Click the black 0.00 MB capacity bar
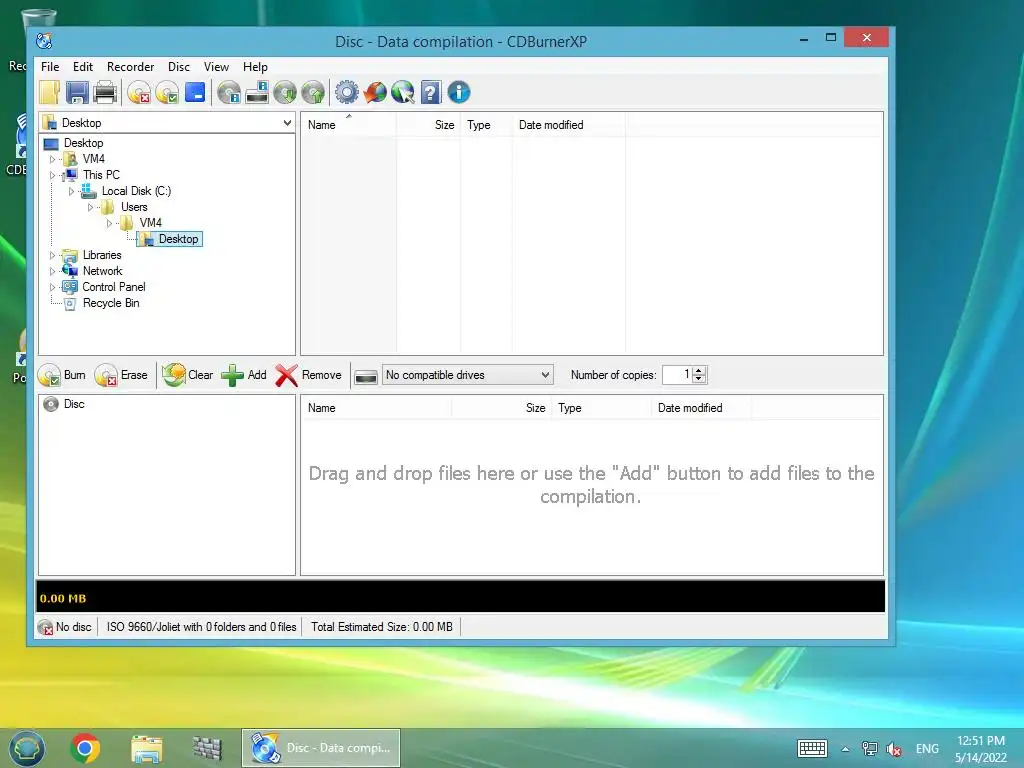This screenshot has height=768, width=1024. [x=460, y=597]
